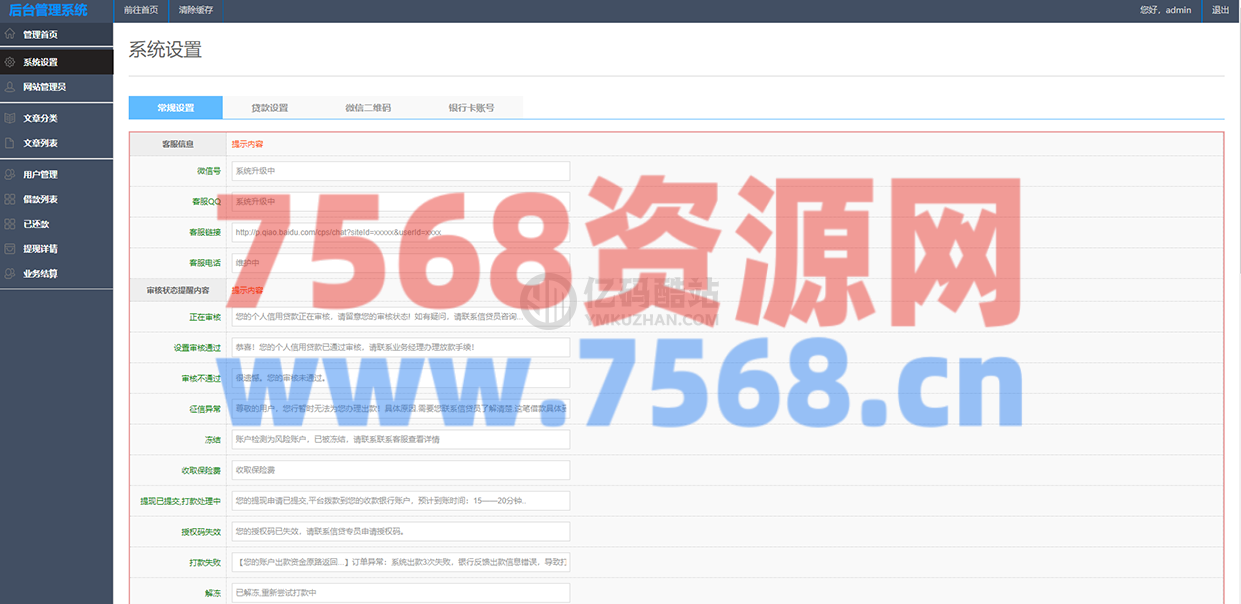The height and width of the screenshot is (604, 1241).
Task: Click the icon next to 已还款
Action: [10, 224]
